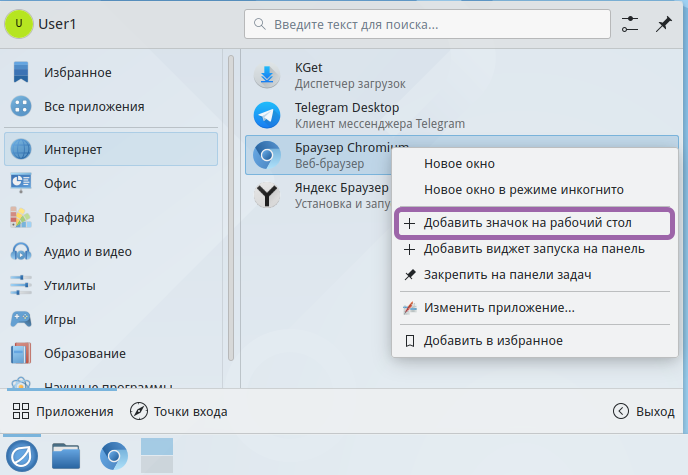Open the Аудио и видео category
This screenshot has height=475, width=688.
tap(87, 251)
